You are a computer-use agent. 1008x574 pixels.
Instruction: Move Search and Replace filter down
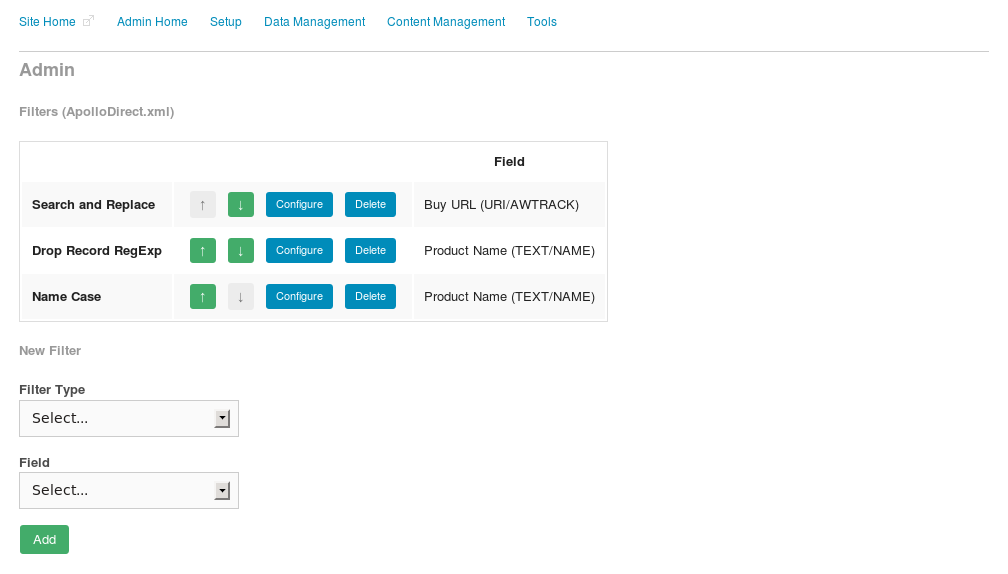(240, 204)
